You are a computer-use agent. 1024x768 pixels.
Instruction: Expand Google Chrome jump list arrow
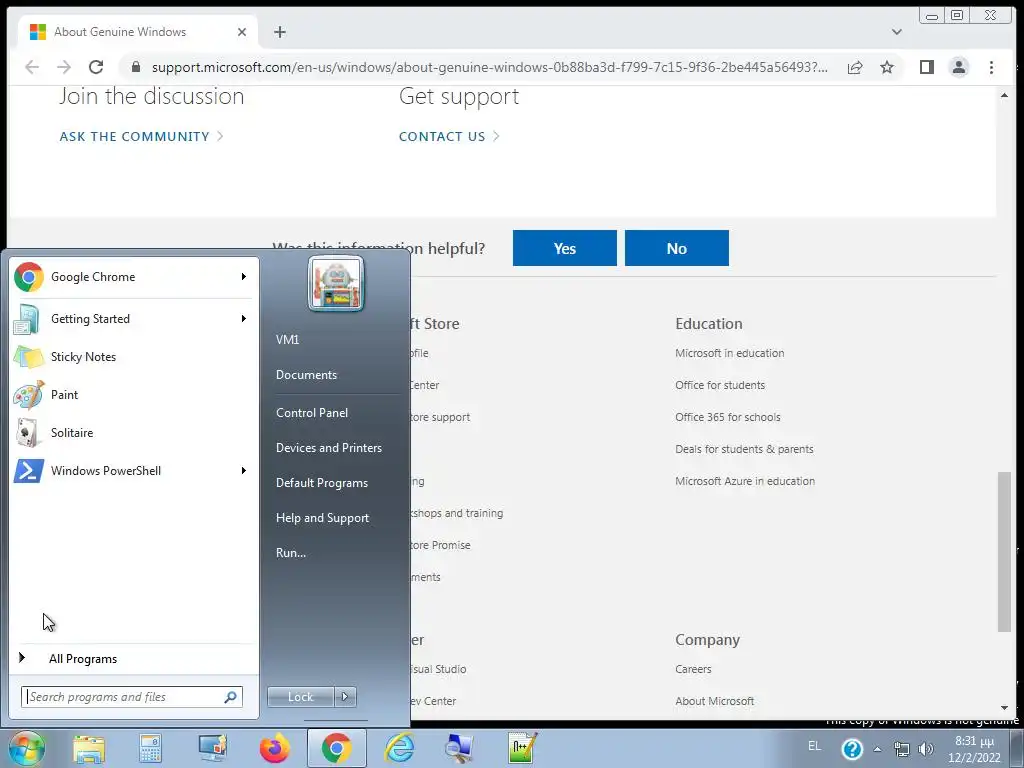pos(244,277)
